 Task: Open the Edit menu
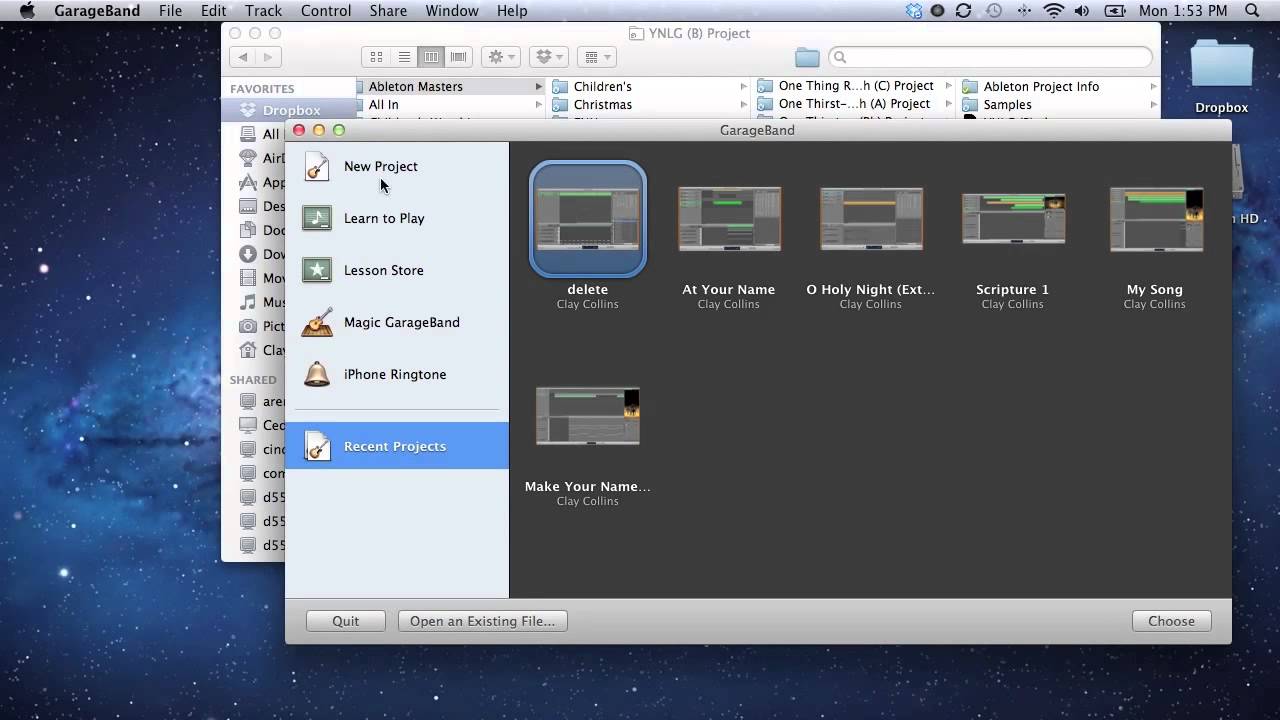click(x=213, y=11)
